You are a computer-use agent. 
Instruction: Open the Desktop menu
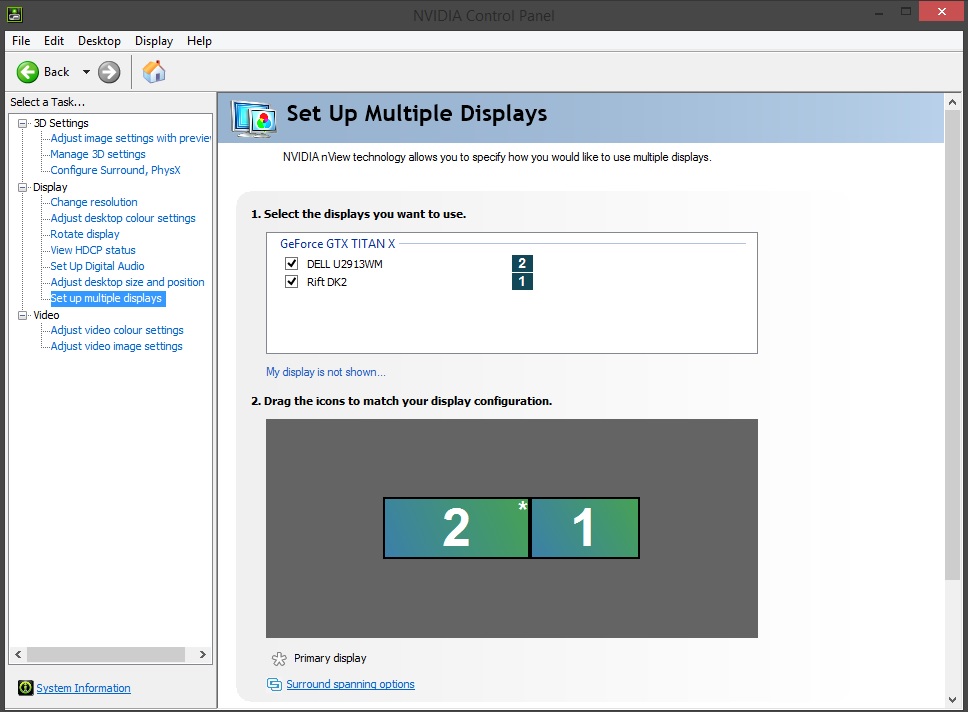point(99,41)
